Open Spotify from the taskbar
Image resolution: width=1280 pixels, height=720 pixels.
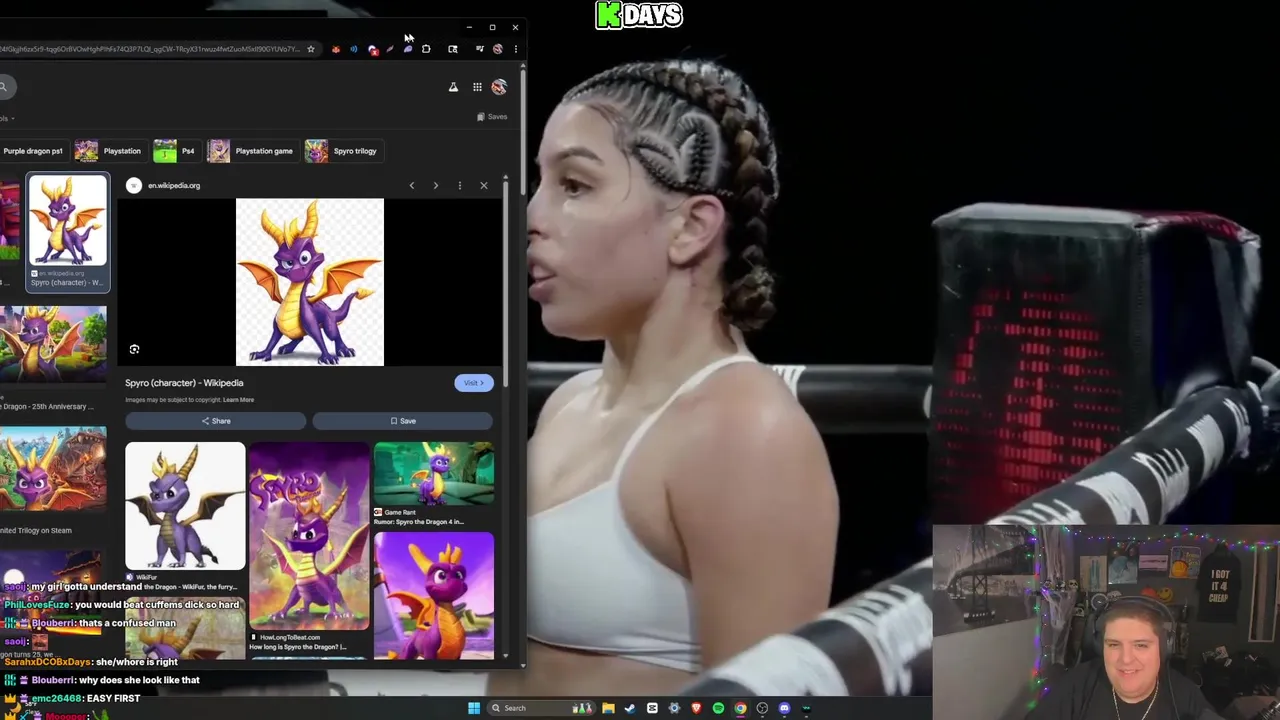click(718, 708)
